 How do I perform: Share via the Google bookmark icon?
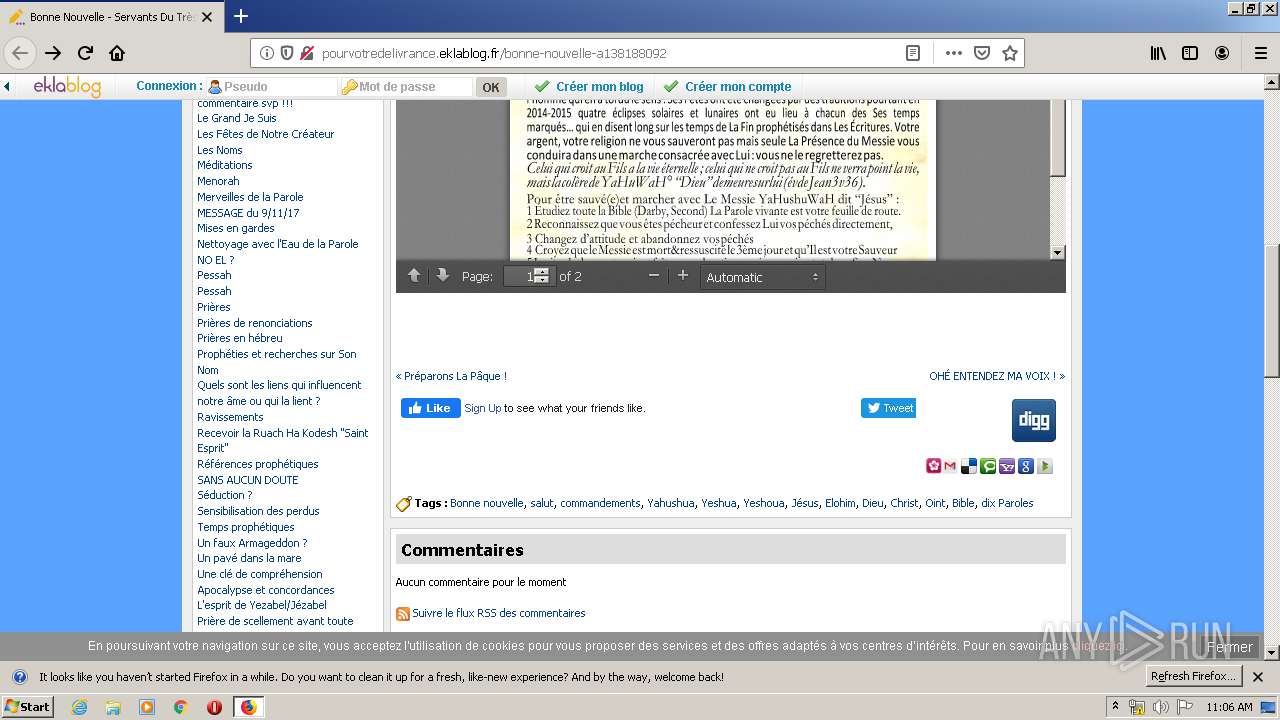(1026, 466)
